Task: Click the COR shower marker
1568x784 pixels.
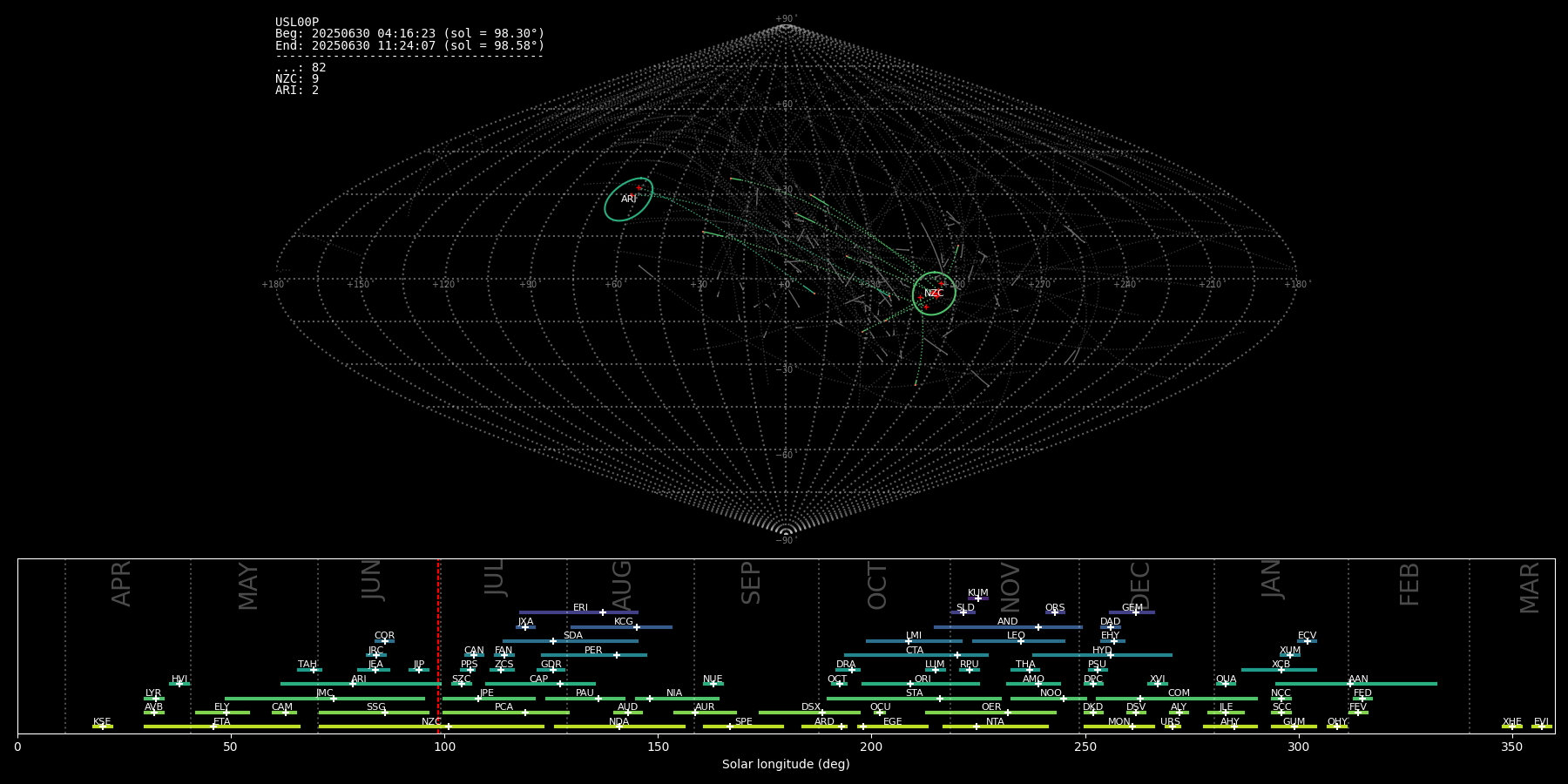Action: point(384,641)
